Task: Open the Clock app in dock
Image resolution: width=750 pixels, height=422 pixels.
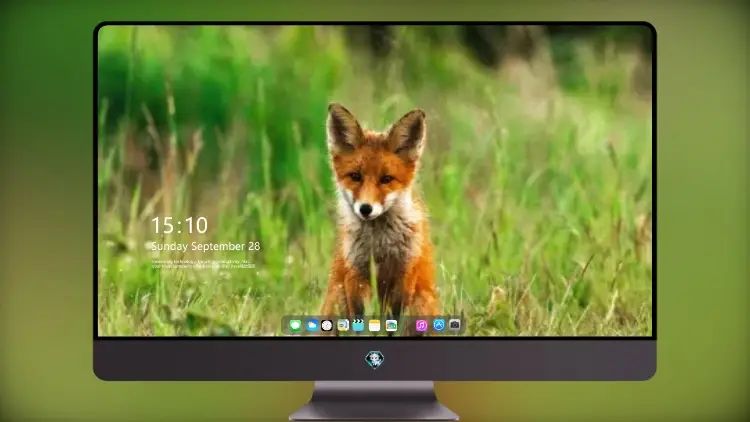Action: pos(327,326)
